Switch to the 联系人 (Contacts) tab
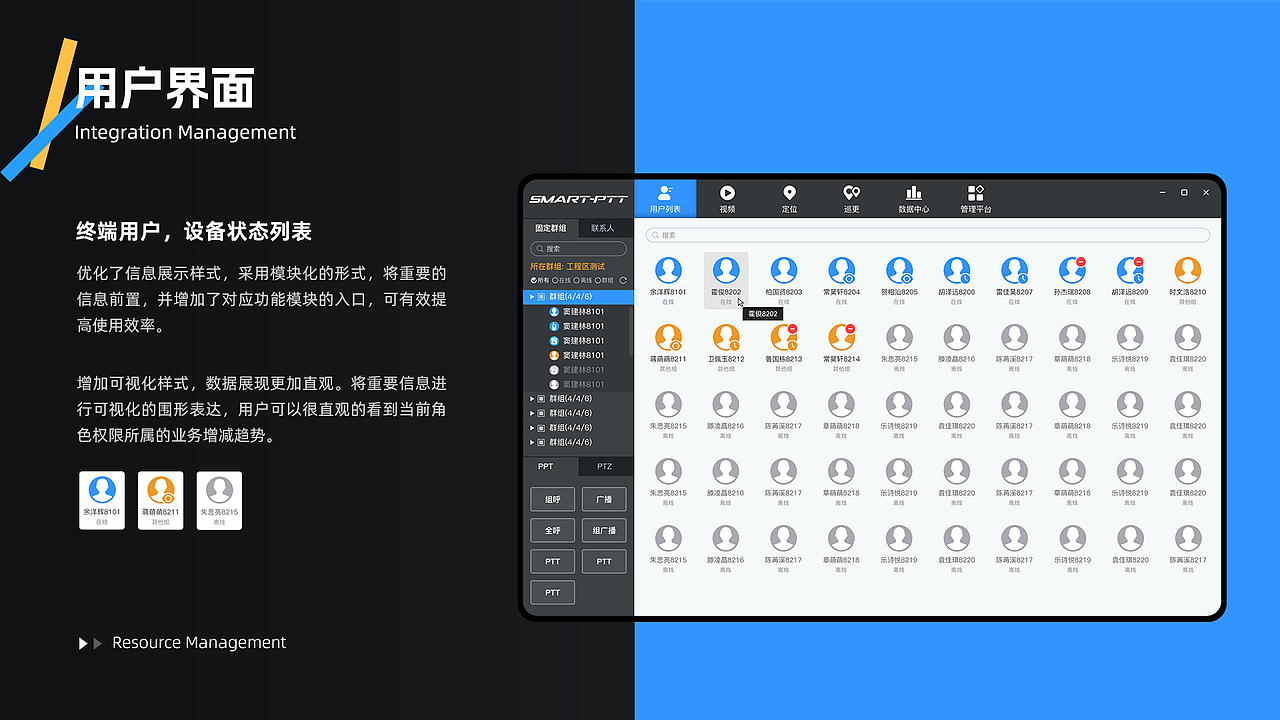The width and height of the screenshot is (1280, 720). [x=603, y=228]
